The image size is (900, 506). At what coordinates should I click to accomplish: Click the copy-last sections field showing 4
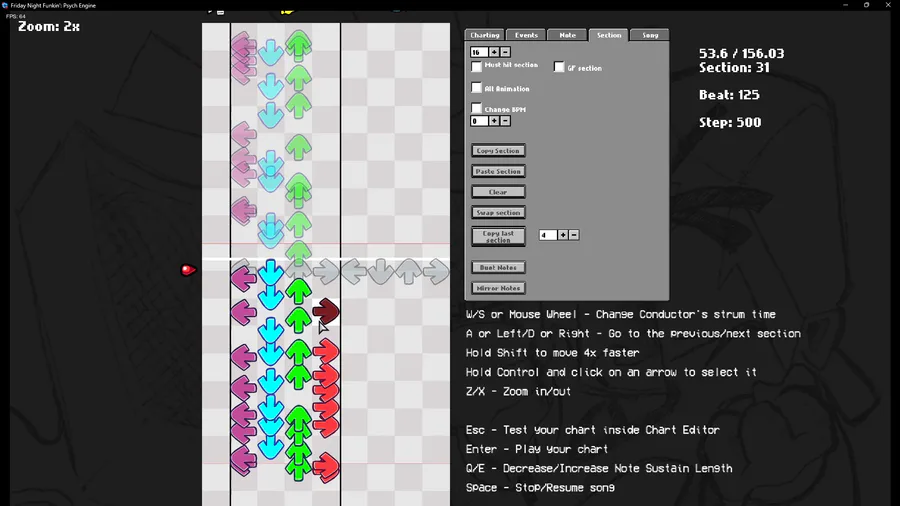[x=548, y=235]
